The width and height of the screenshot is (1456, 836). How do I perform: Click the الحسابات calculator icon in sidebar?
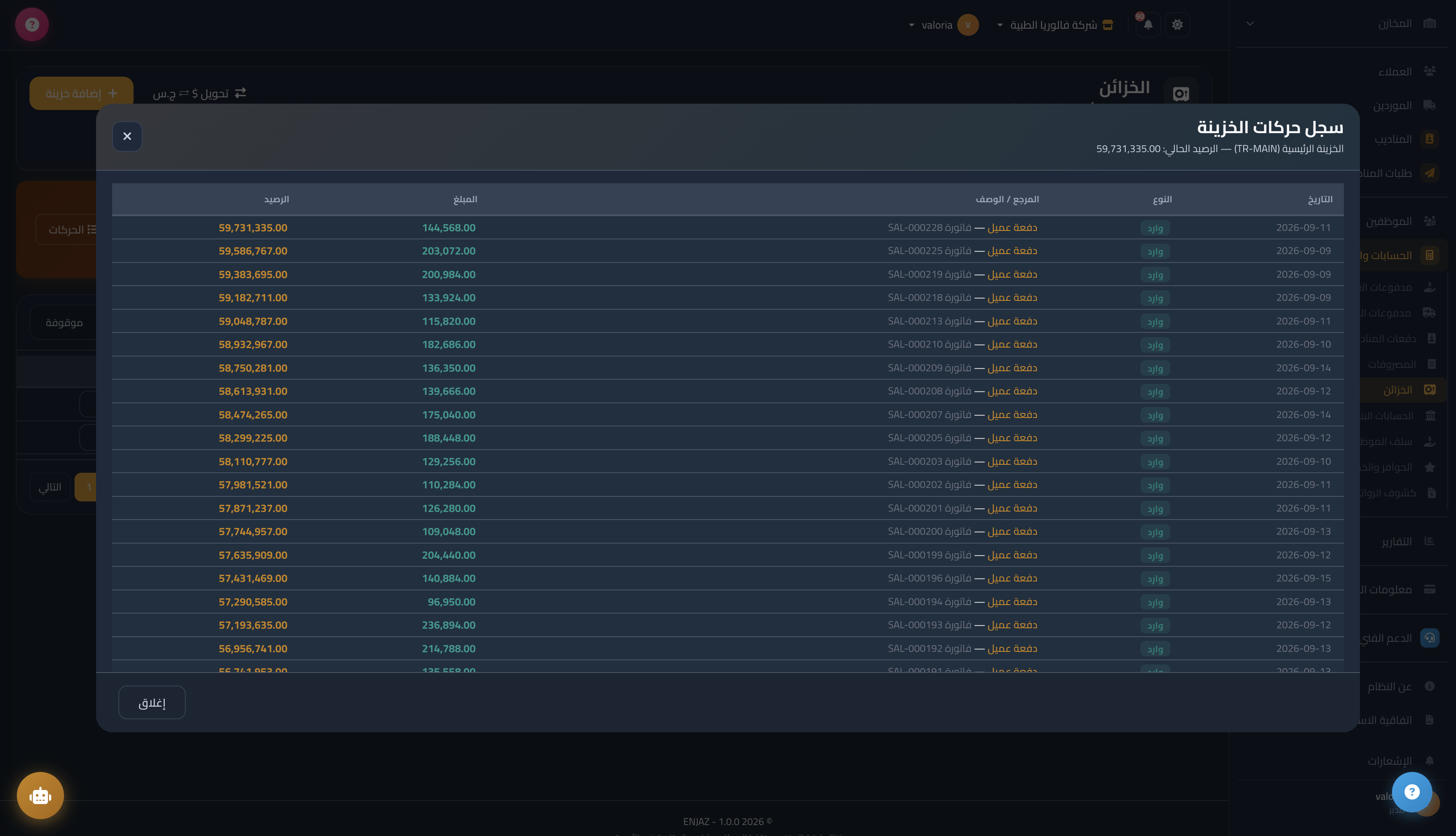point(1429,255)
